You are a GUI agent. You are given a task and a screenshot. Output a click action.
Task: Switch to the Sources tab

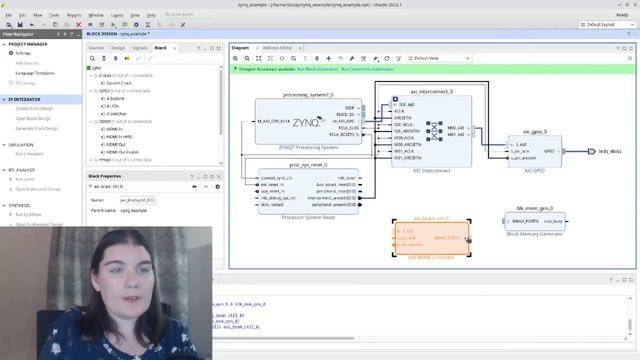point(96,48)
